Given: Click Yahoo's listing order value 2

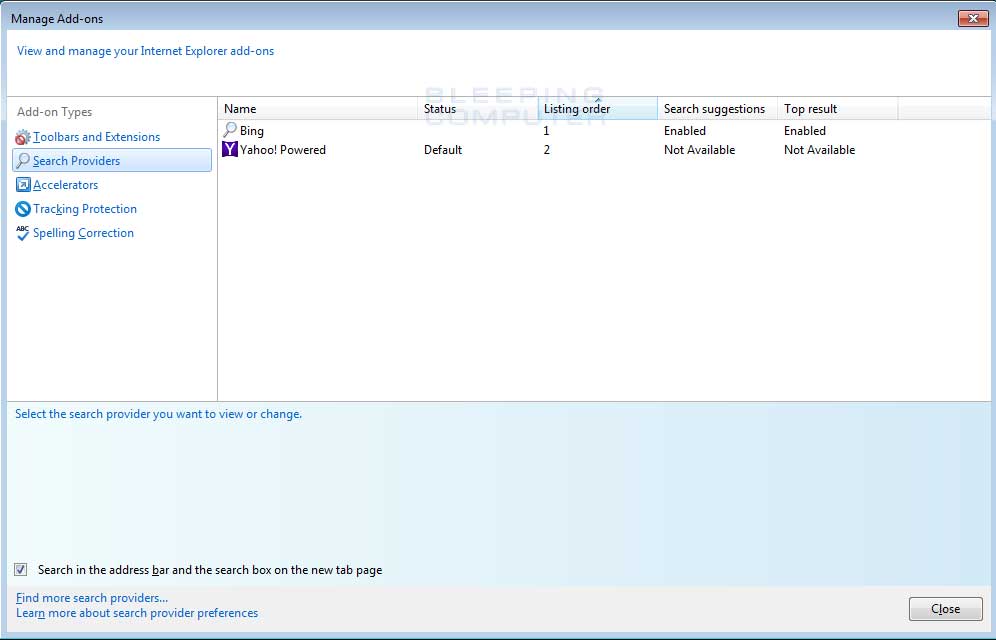Looking at the screenshot, I should click(x=546, y=150).
